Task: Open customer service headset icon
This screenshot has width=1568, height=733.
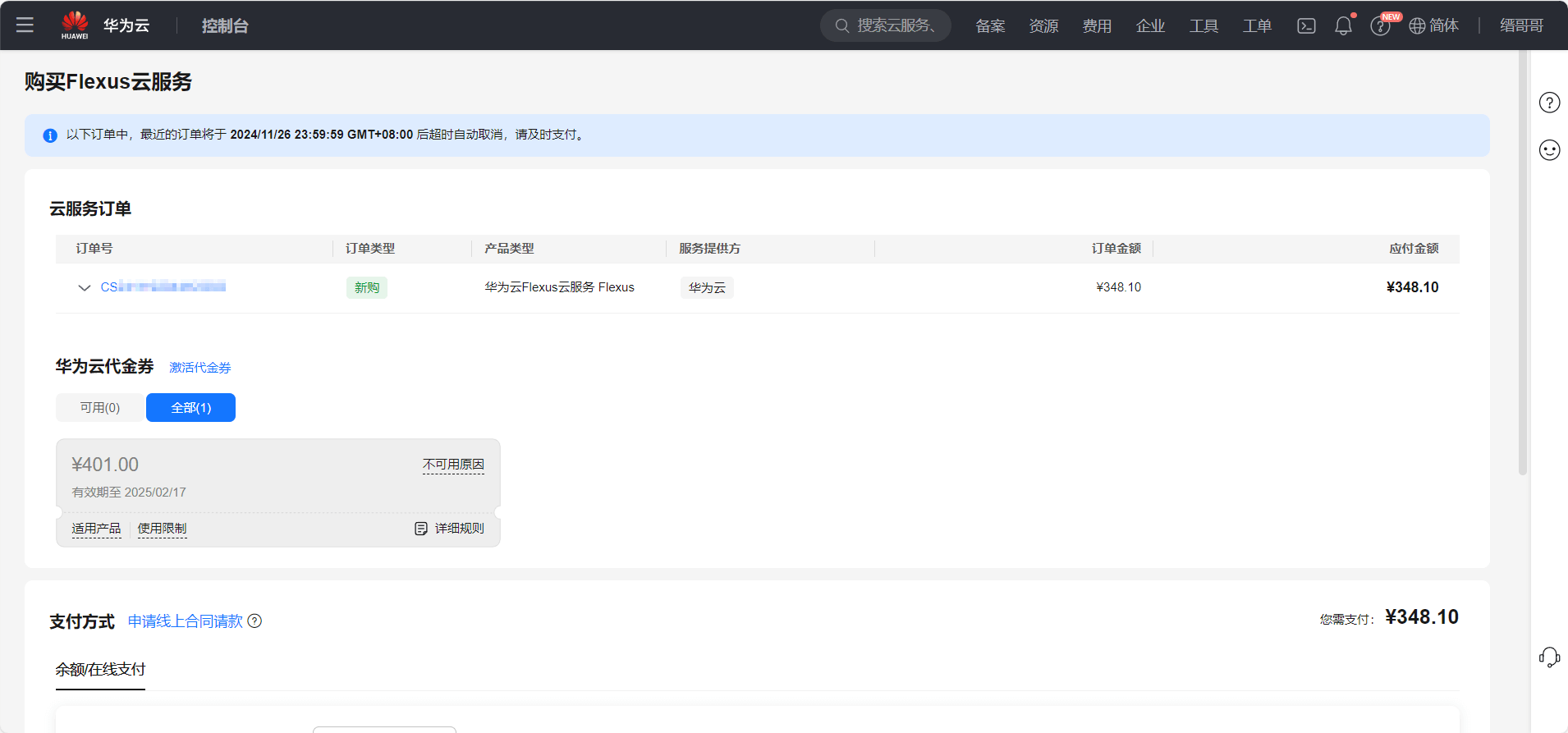Action: 1549,657
